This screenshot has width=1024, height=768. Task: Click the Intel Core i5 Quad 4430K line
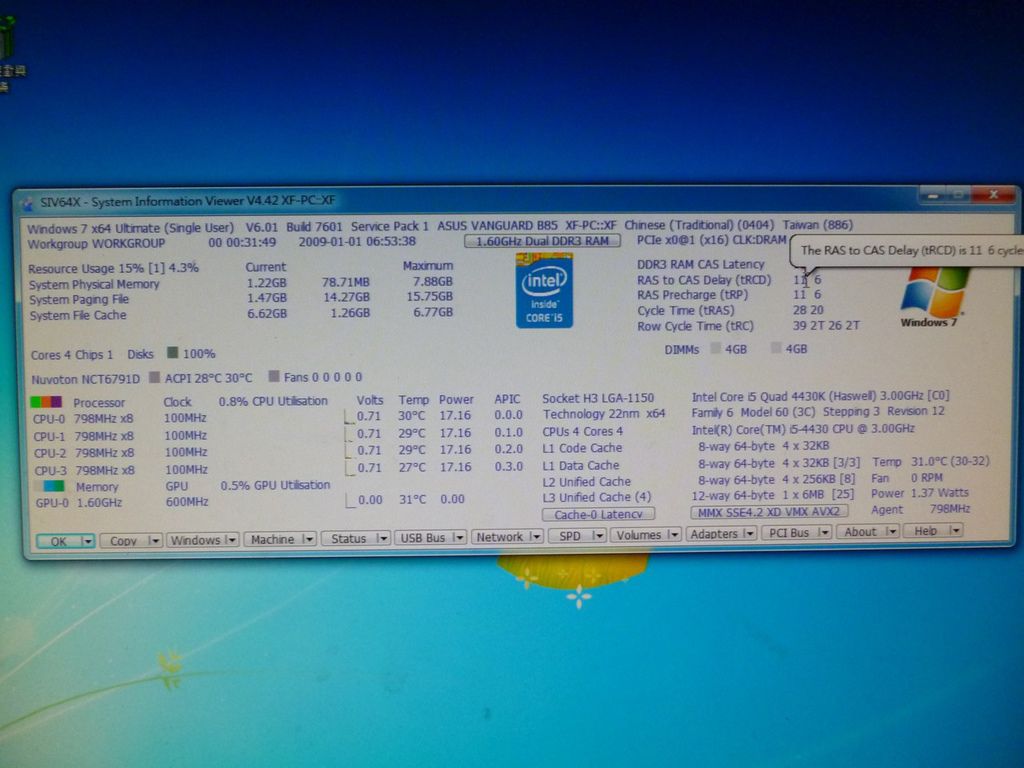click(x=820, y=396)
